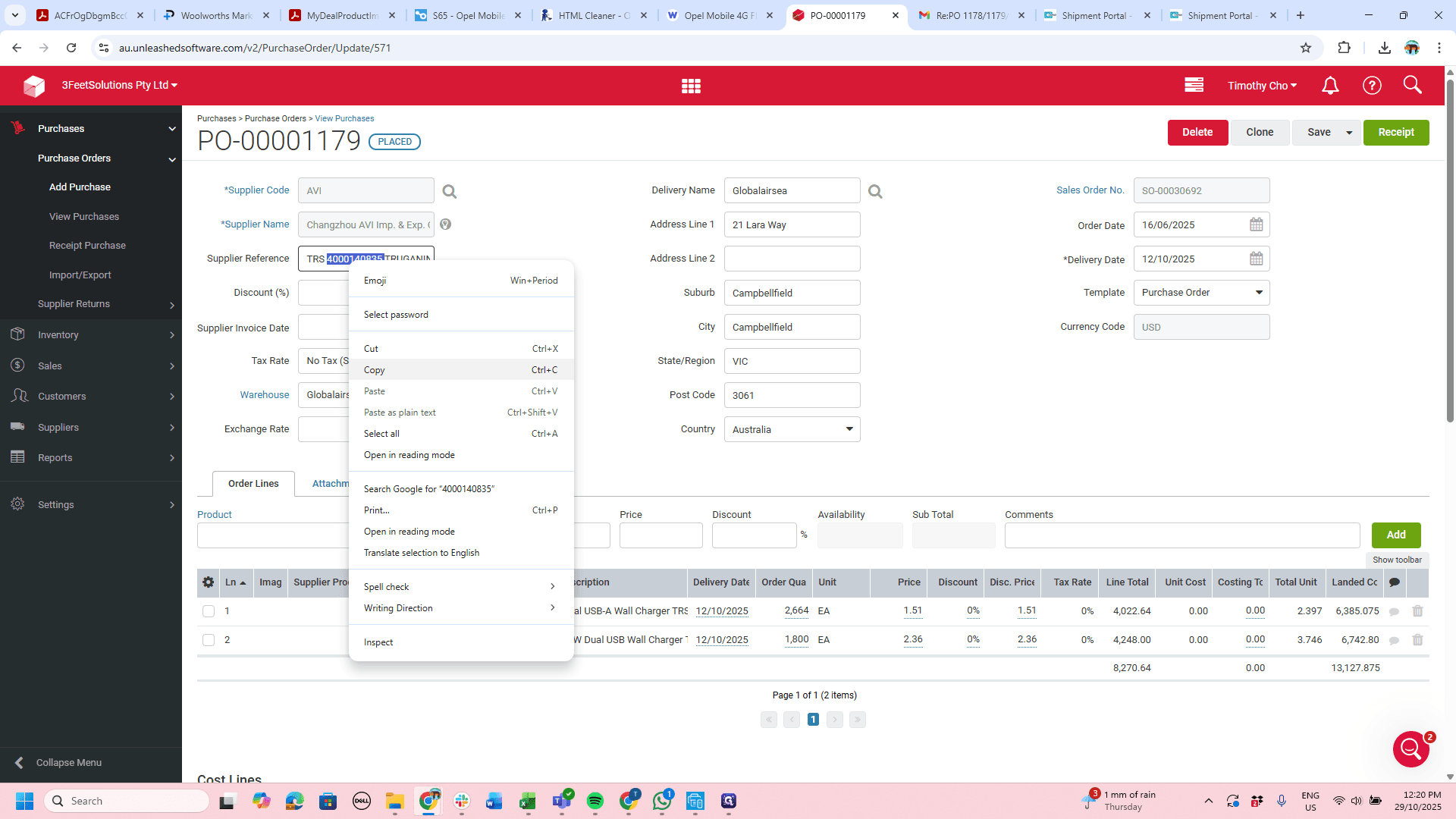Open the support chat bubble
The width and height of the screenshot is (1456, 819).
(x=1411, y=749)
